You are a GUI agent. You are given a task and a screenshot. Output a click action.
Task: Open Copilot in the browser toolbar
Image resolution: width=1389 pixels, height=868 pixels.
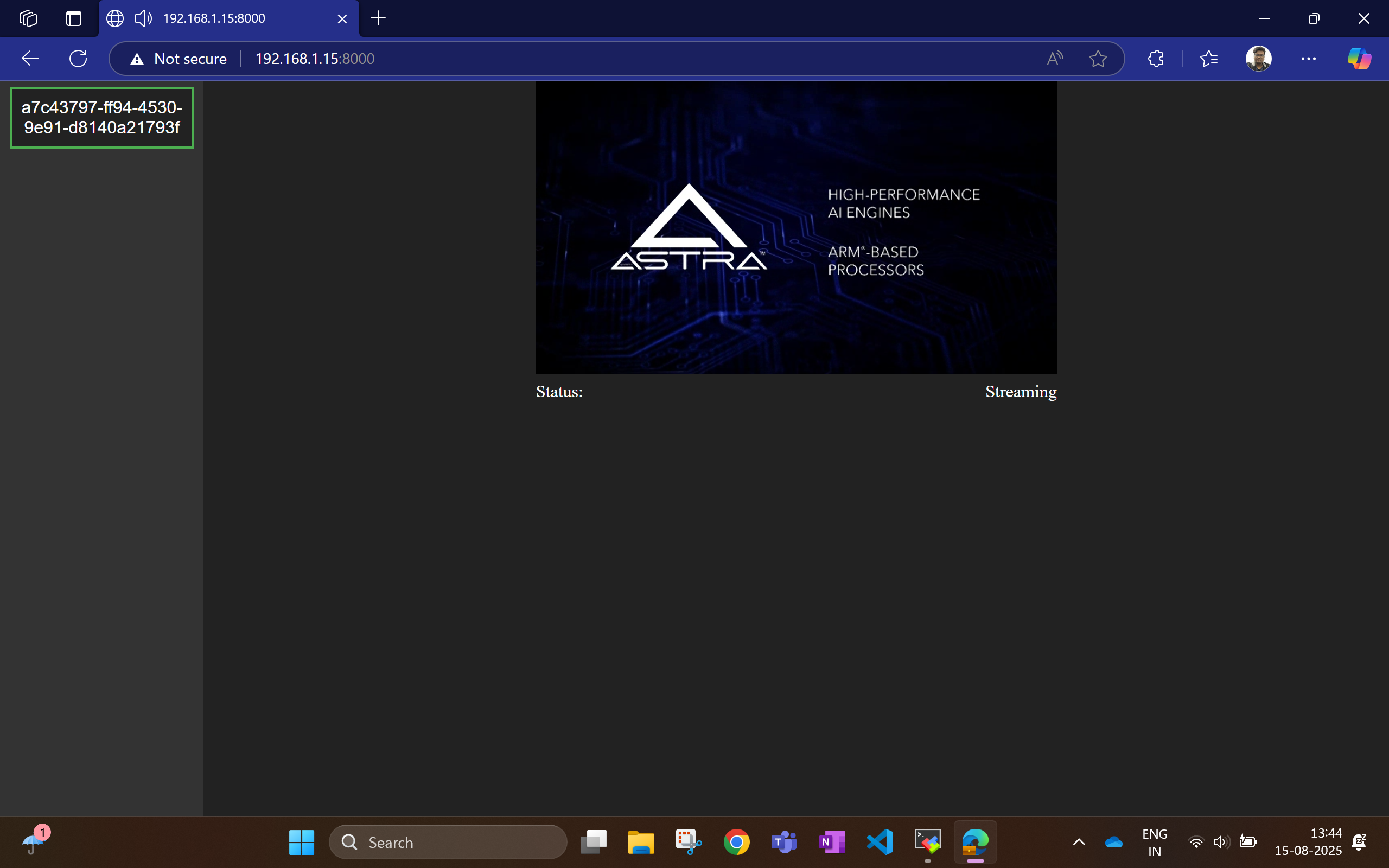click(1358, 58)
